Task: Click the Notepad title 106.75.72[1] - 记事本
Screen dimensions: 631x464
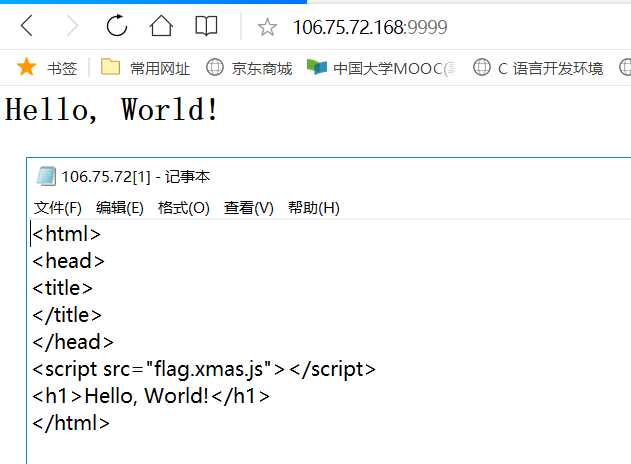Action: (136, 177)
